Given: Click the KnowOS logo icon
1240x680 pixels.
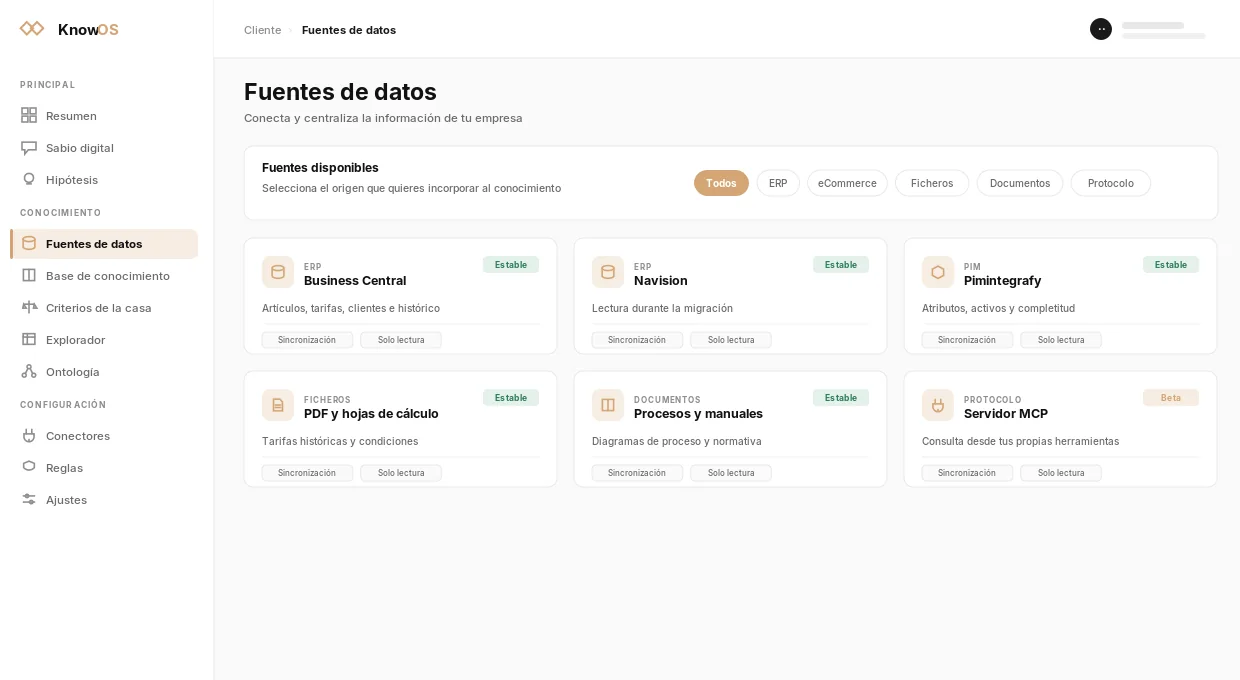Looking at the screenshot, I should pyautogui.click(x=32, y=29).
